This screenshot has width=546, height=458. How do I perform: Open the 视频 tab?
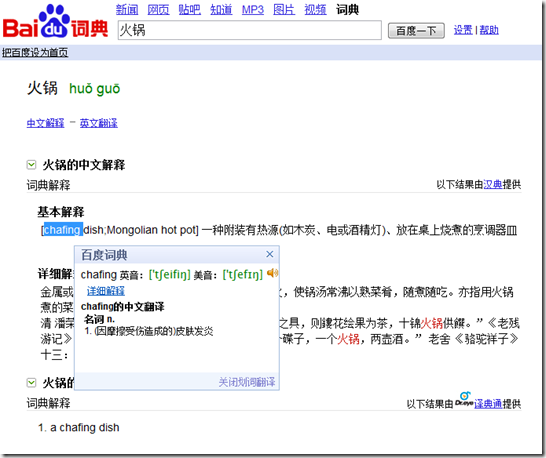(315, 10)
